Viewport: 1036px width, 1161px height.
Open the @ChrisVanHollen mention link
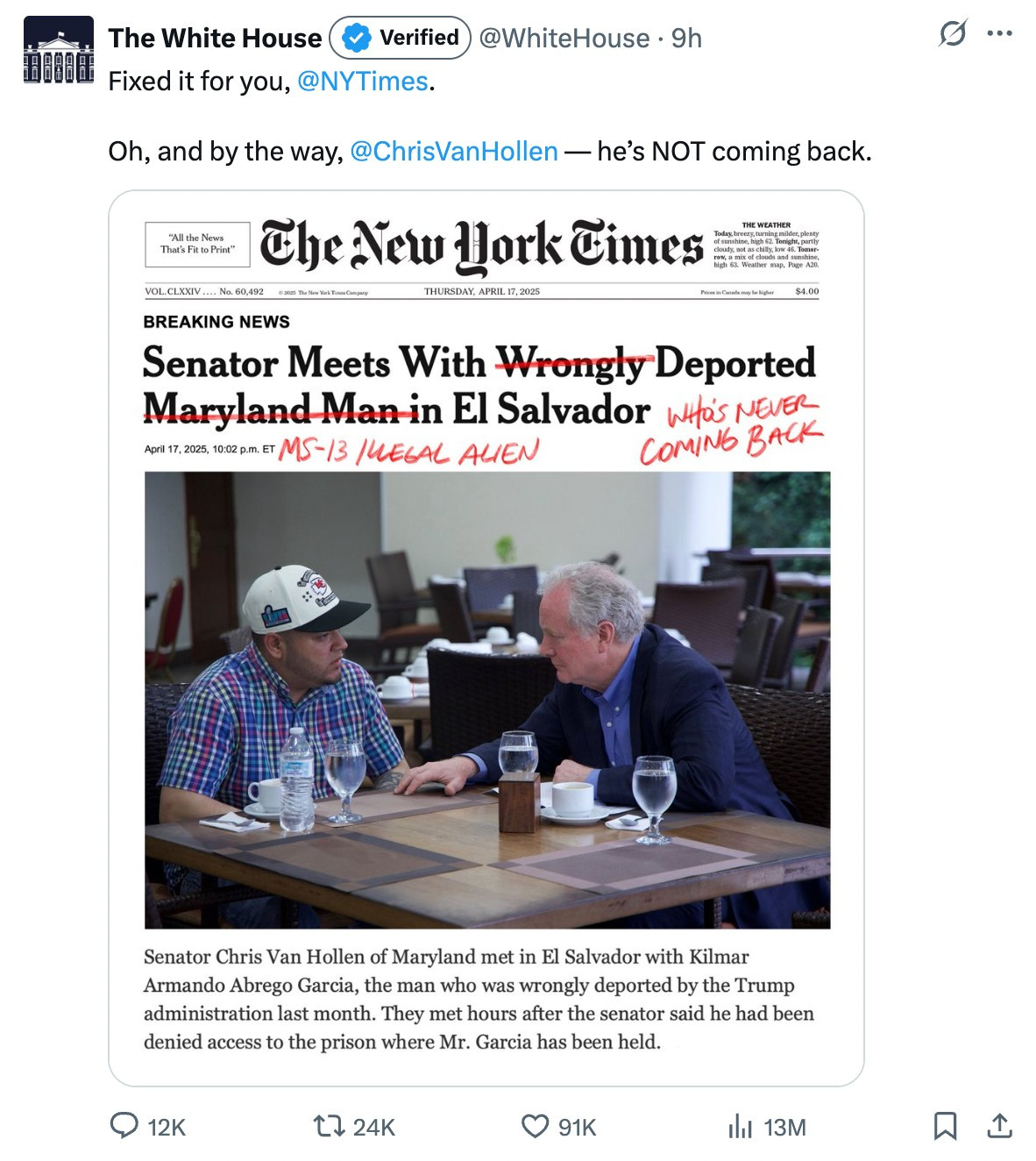click(454, 152)
